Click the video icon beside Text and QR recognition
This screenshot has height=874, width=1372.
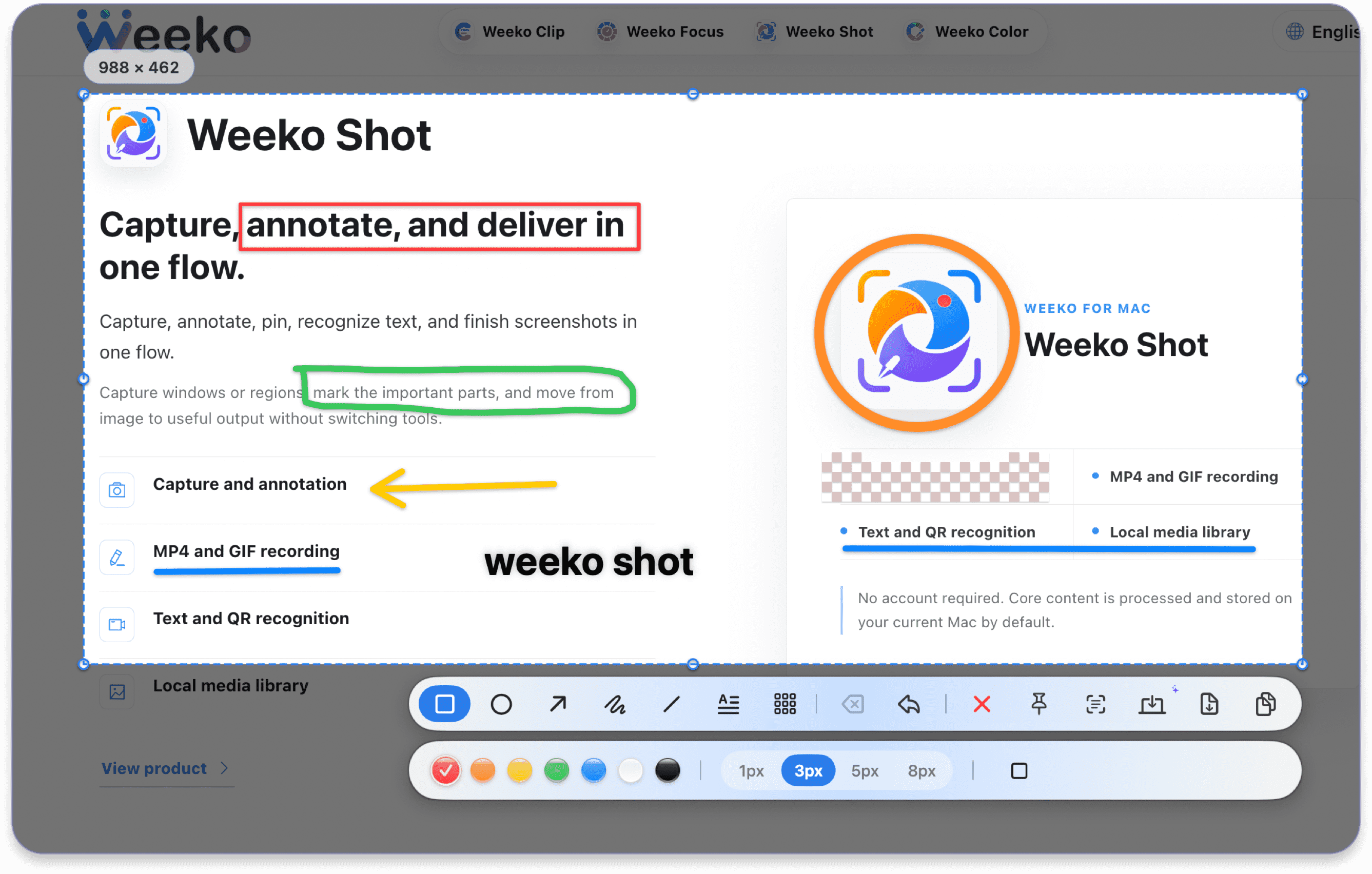pyautogui.click(x=117, y=624)
